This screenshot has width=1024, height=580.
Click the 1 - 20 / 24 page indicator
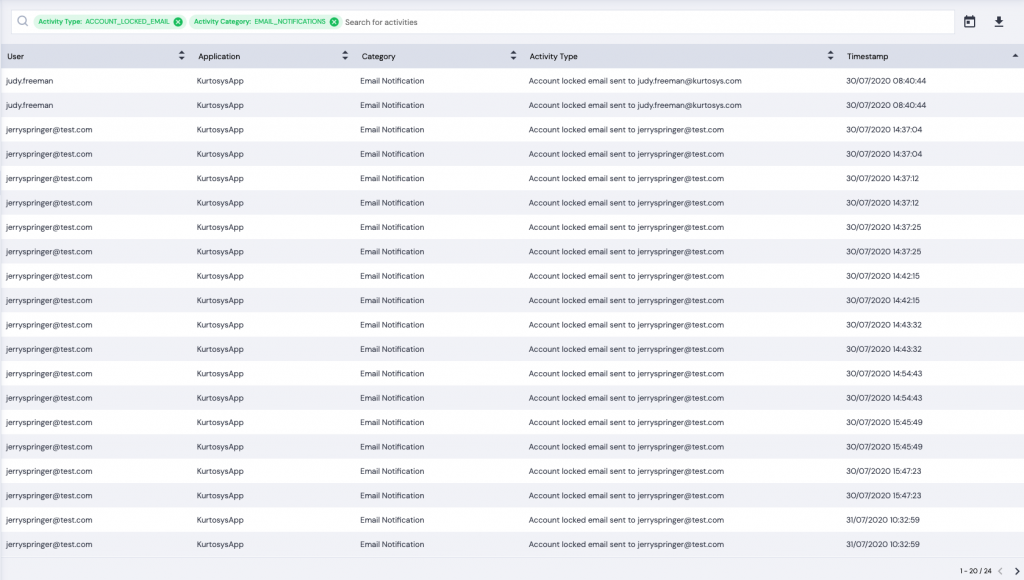(976, 571)
